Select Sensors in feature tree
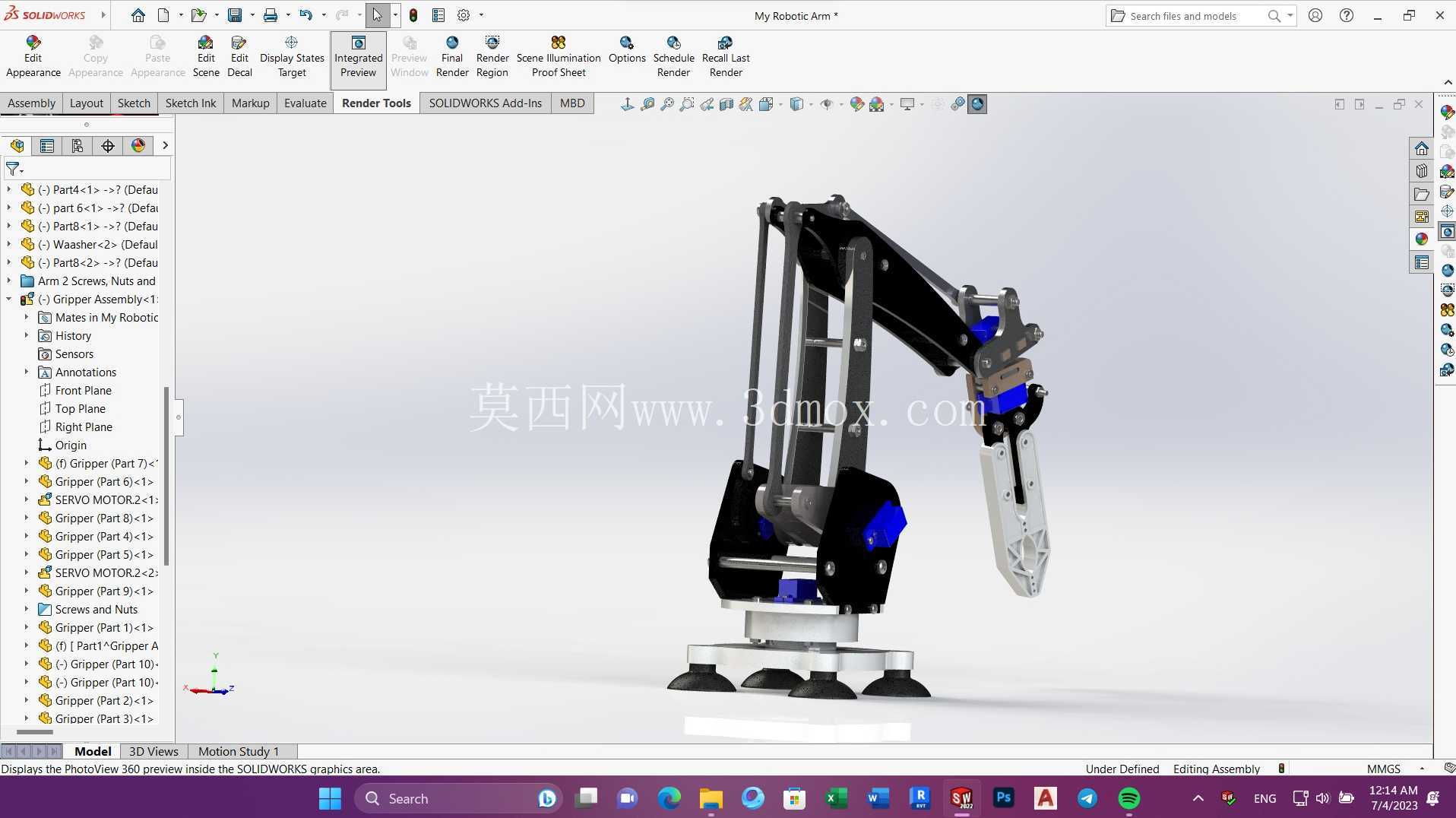Screen dimensions: 1456x818 (x=74, y=354)
